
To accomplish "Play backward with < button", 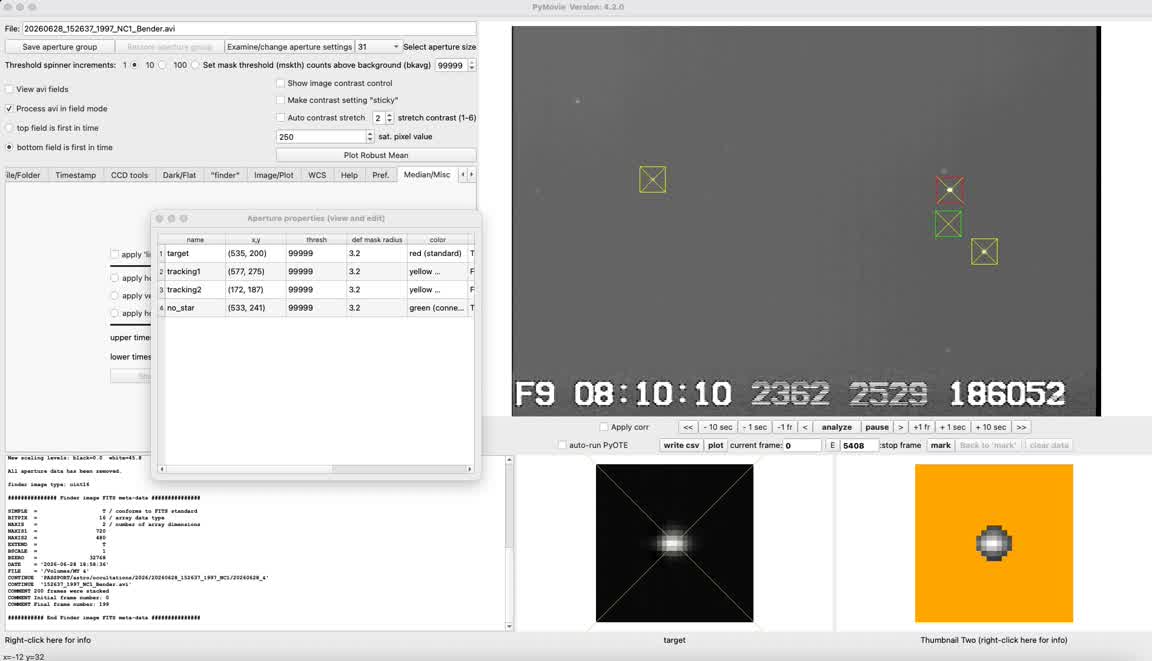I will (x=804, y=427).
